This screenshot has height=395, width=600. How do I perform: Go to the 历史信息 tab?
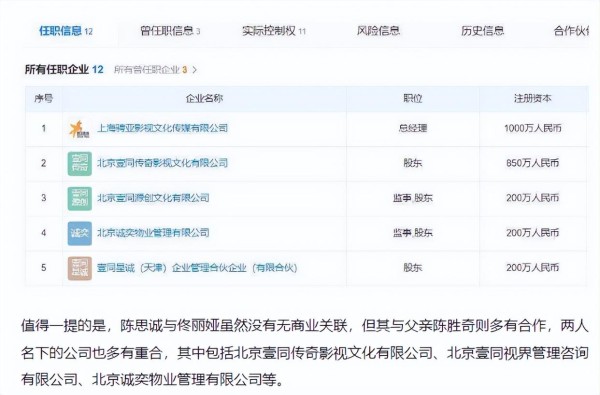(483, 31)
